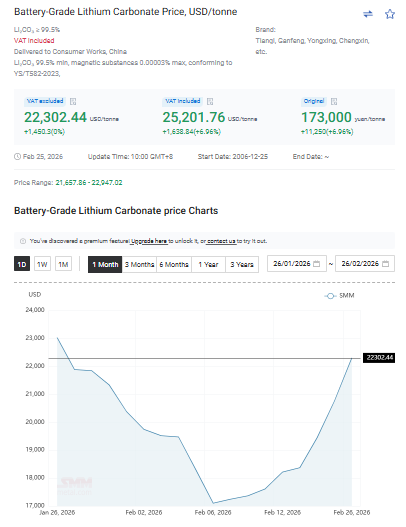406x527 pixels.
Task: Click the 22302.44 price marker on chart
Action: tap(379, 358)
